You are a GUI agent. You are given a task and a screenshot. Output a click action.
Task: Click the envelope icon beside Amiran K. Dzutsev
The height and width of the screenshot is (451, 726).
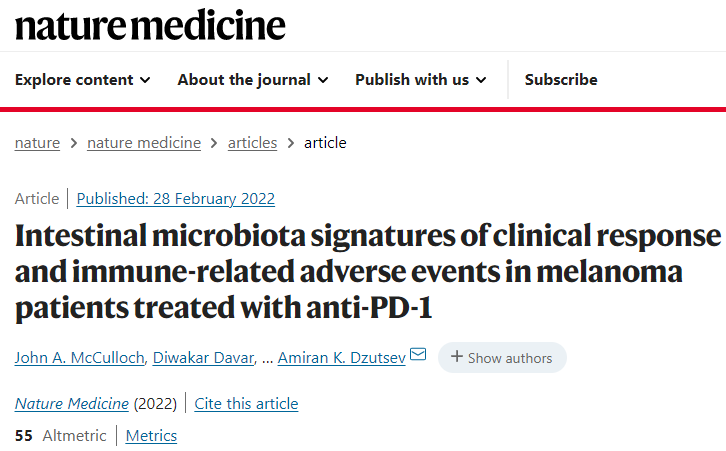[x=418, y=354]
